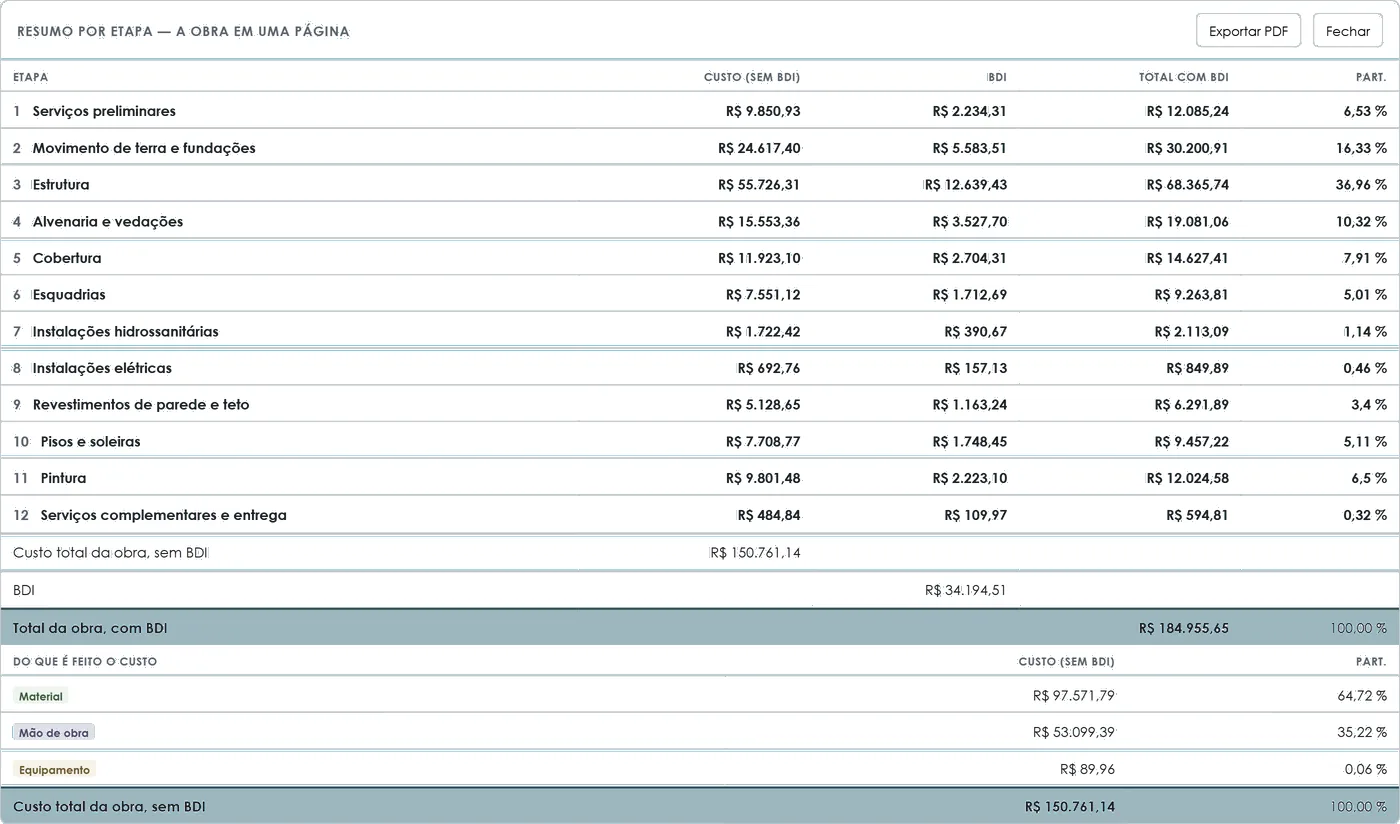Select Pisos e soleiras share 5,11 %
1400x824 pixels.
pos(1366,442)
